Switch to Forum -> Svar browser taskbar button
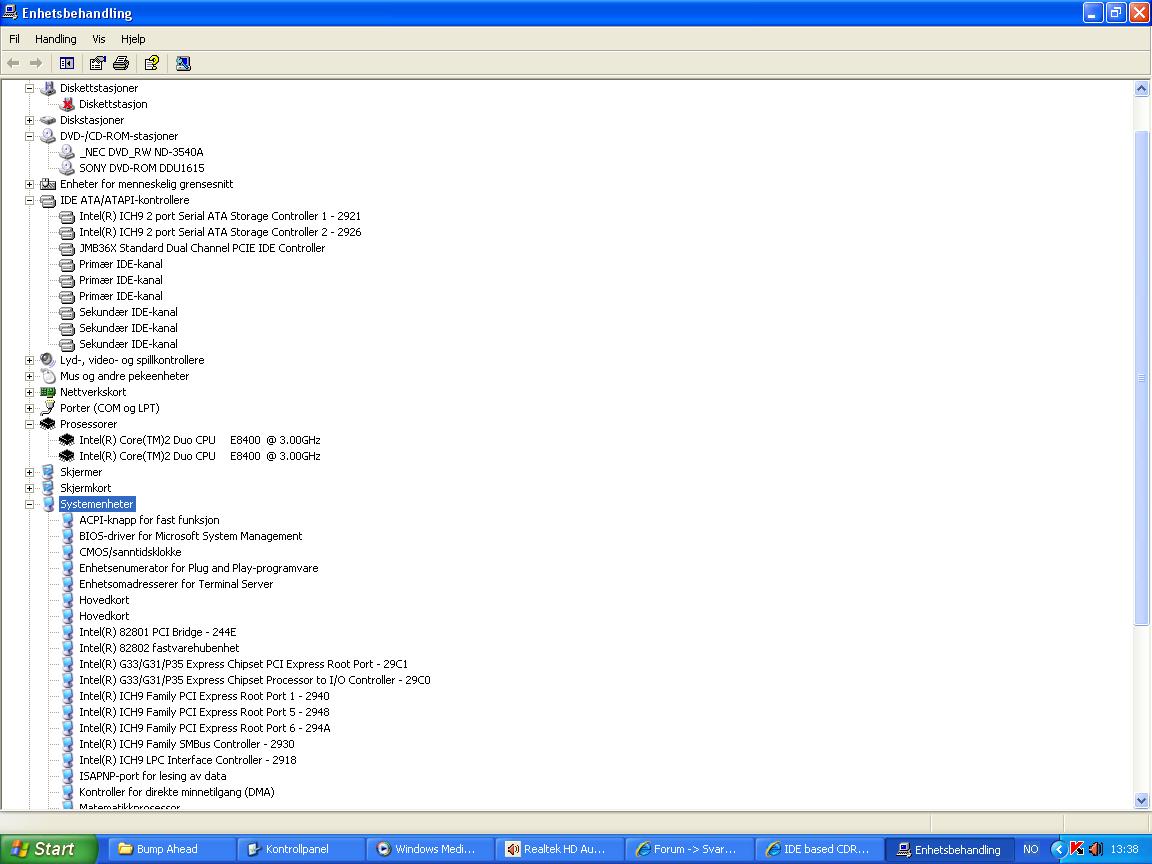 click(x=689, y=849)
